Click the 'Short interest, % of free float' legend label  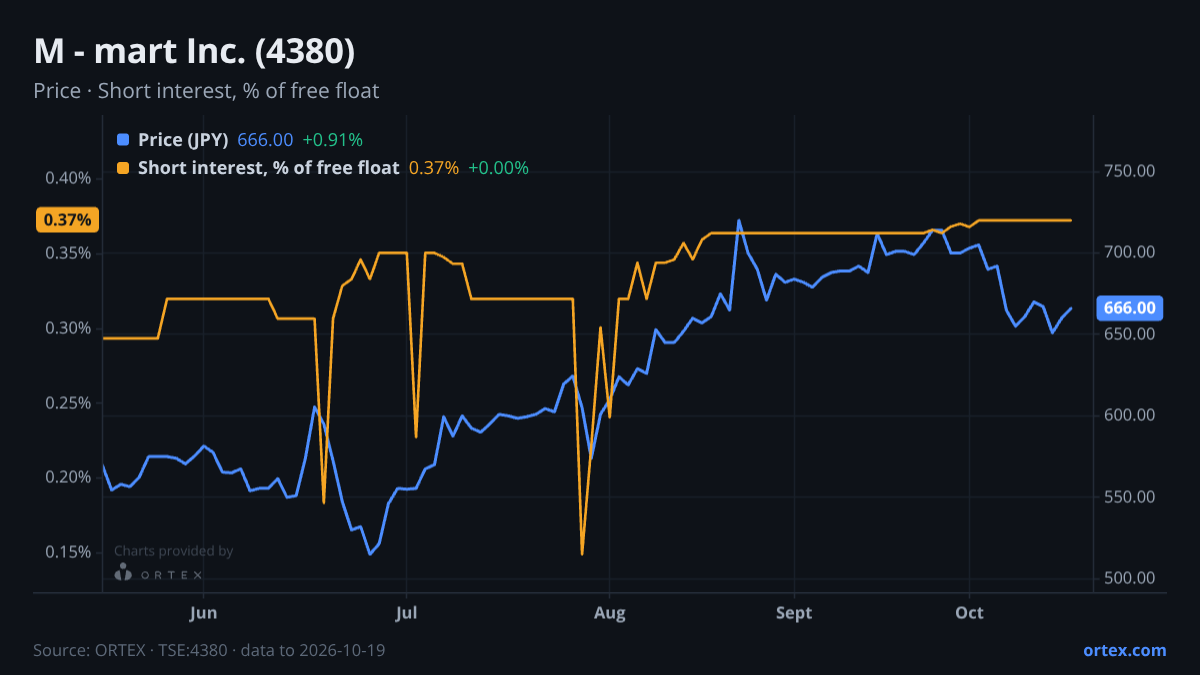[268, 168]
